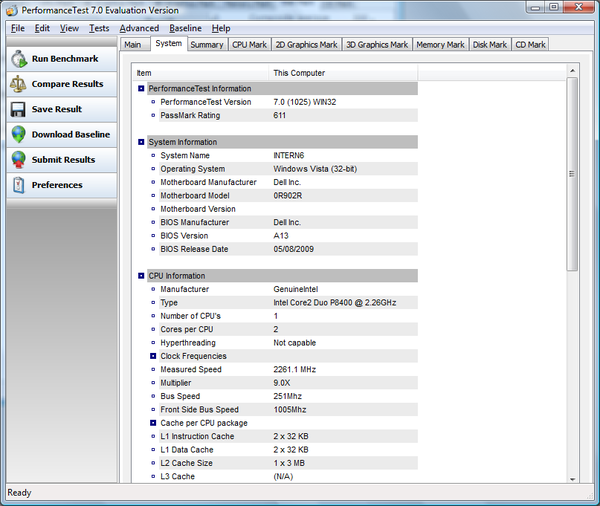Open the Advanced menu
Screen dimensions: 600x506
point(139,28)
